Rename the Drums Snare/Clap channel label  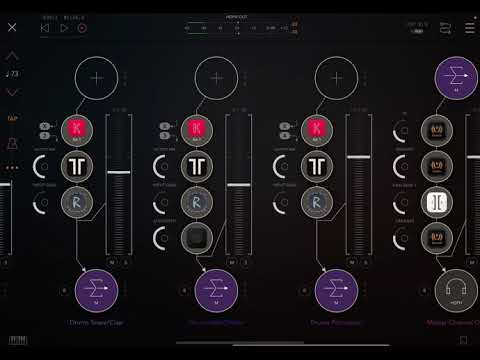pos(96,322)
